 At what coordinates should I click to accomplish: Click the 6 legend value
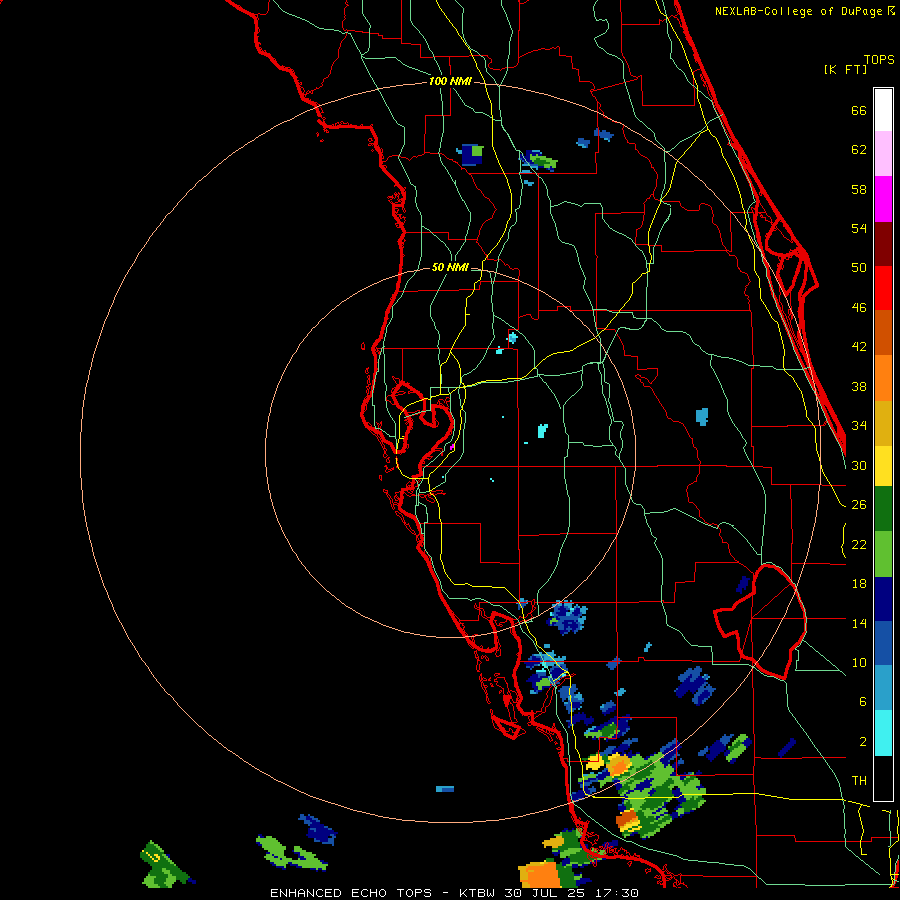[x=863, y=701]
